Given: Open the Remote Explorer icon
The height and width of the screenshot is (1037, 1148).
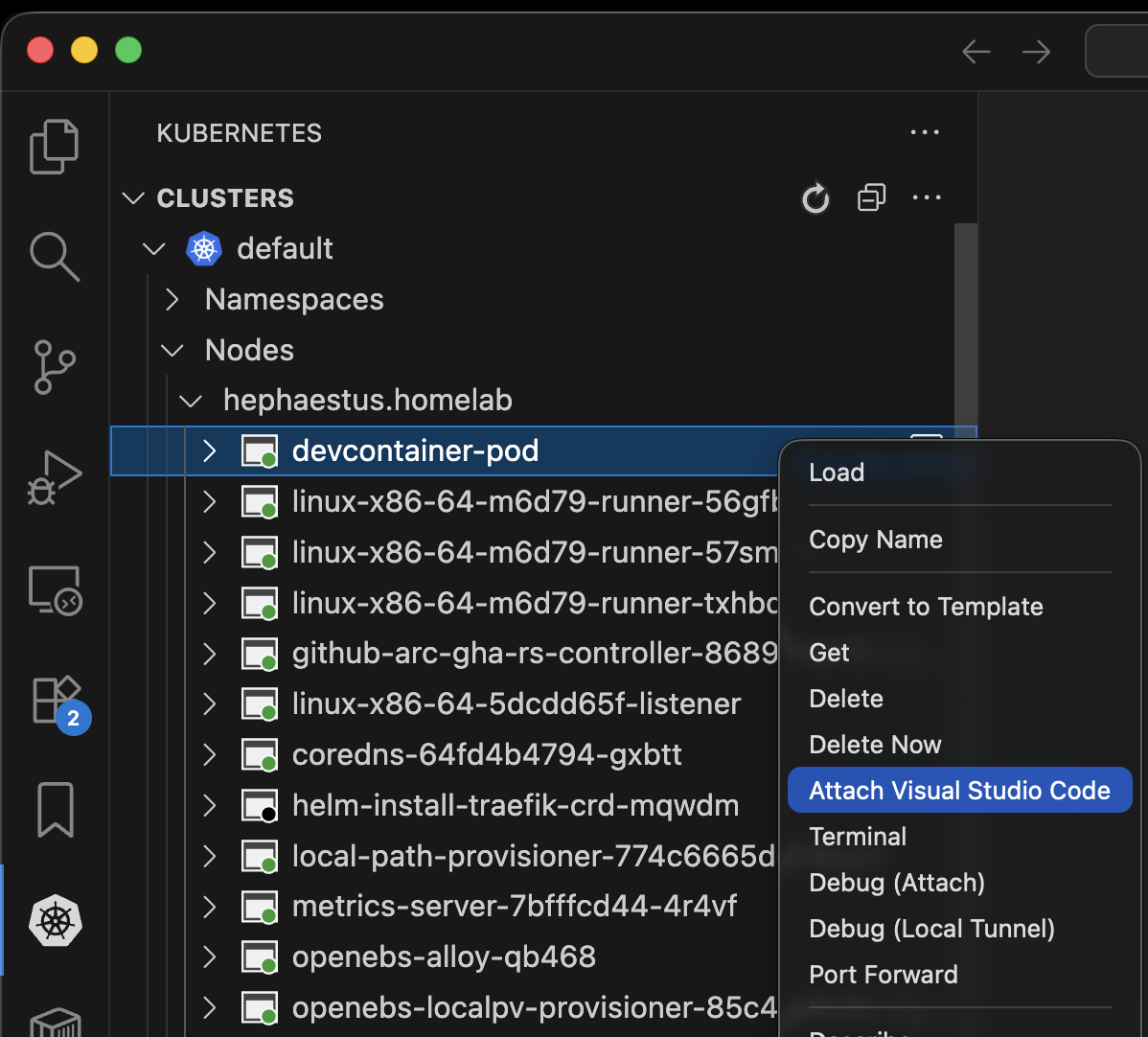Looking at the screenshot, I should click(55, 589).
